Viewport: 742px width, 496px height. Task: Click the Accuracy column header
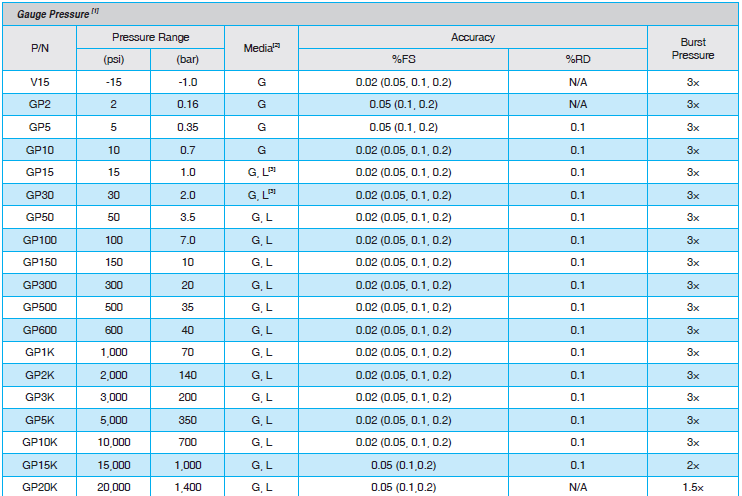click(x=473, y=36)
